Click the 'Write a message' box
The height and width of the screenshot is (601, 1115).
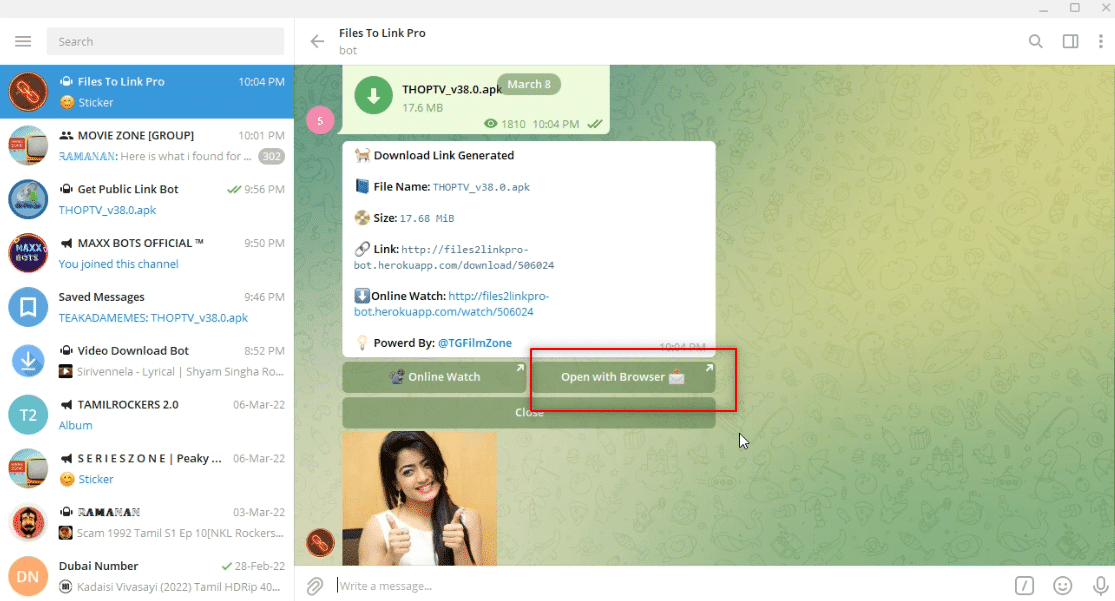coord(500,585)
